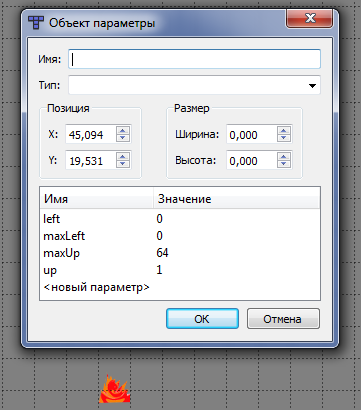Select the up property name
Screen dimensions: 361x410
coord(50,270)
